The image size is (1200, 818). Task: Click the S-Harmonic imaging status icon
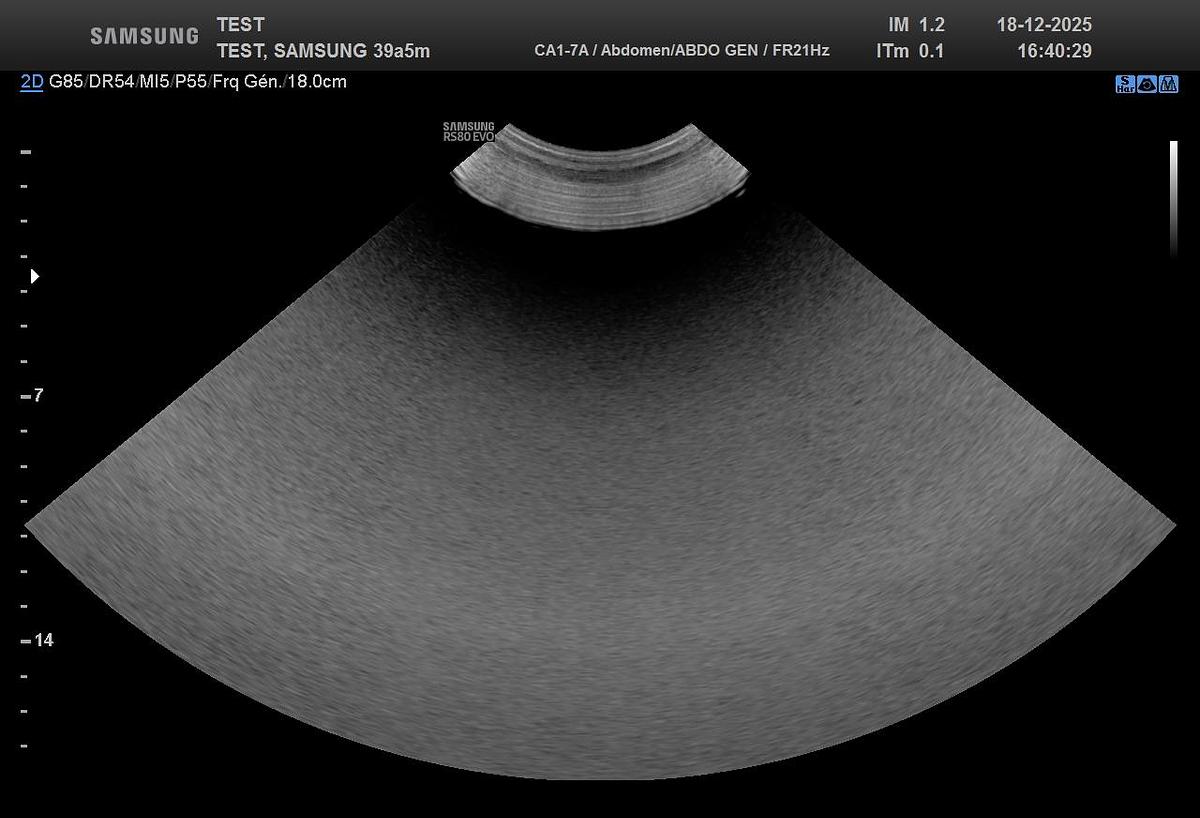[x=1125, y=85]
